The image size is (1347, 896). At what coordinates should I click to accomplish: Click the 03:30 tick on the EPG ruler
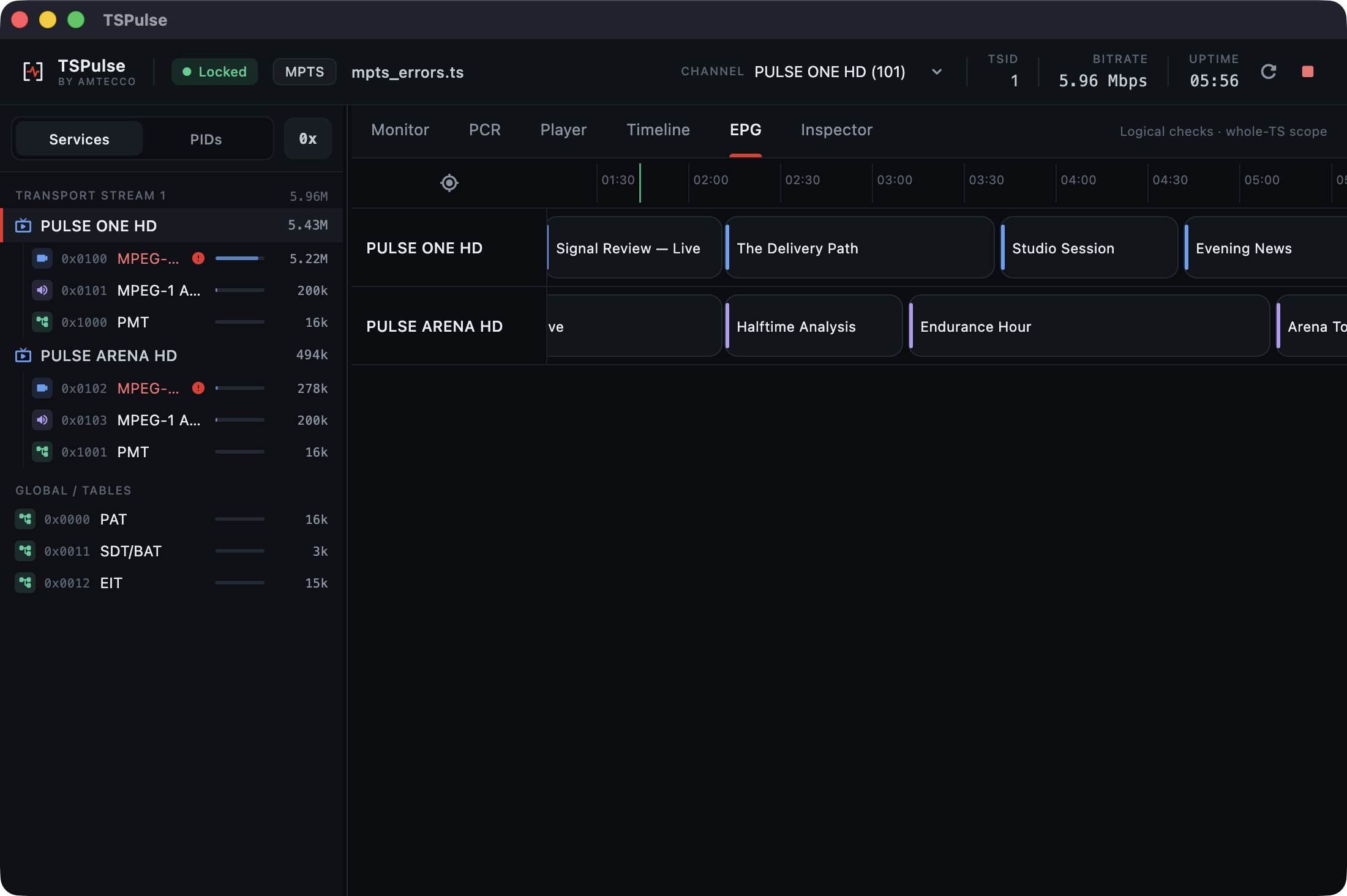(x=986, y=180)
